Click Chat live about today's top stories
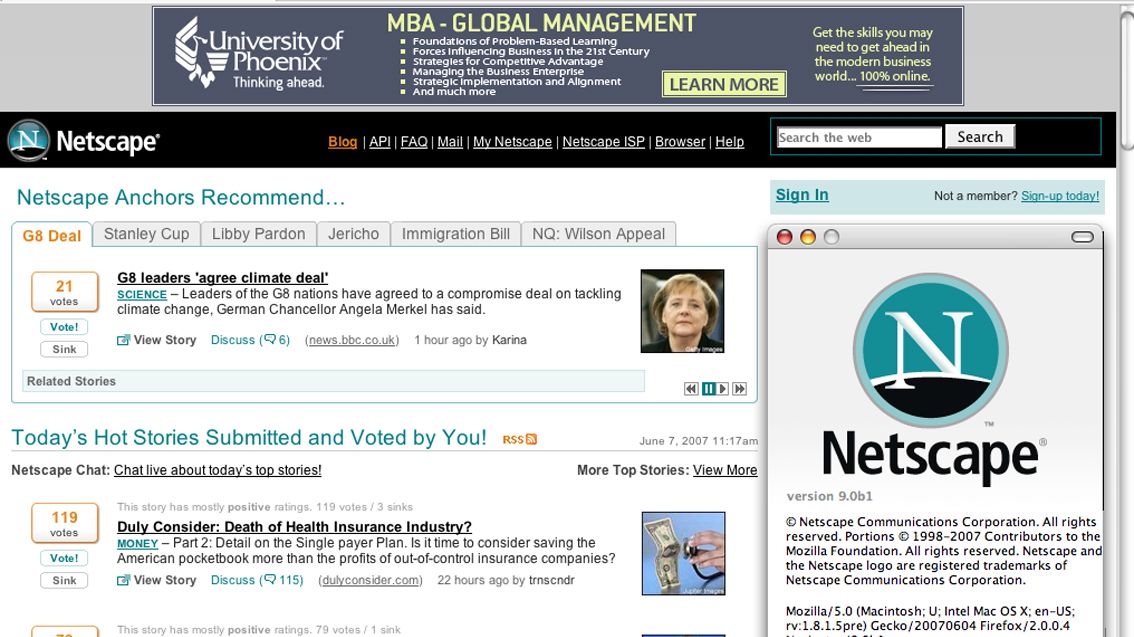Viewport: 1134px width, 637px height. click(x=218, y=470)
